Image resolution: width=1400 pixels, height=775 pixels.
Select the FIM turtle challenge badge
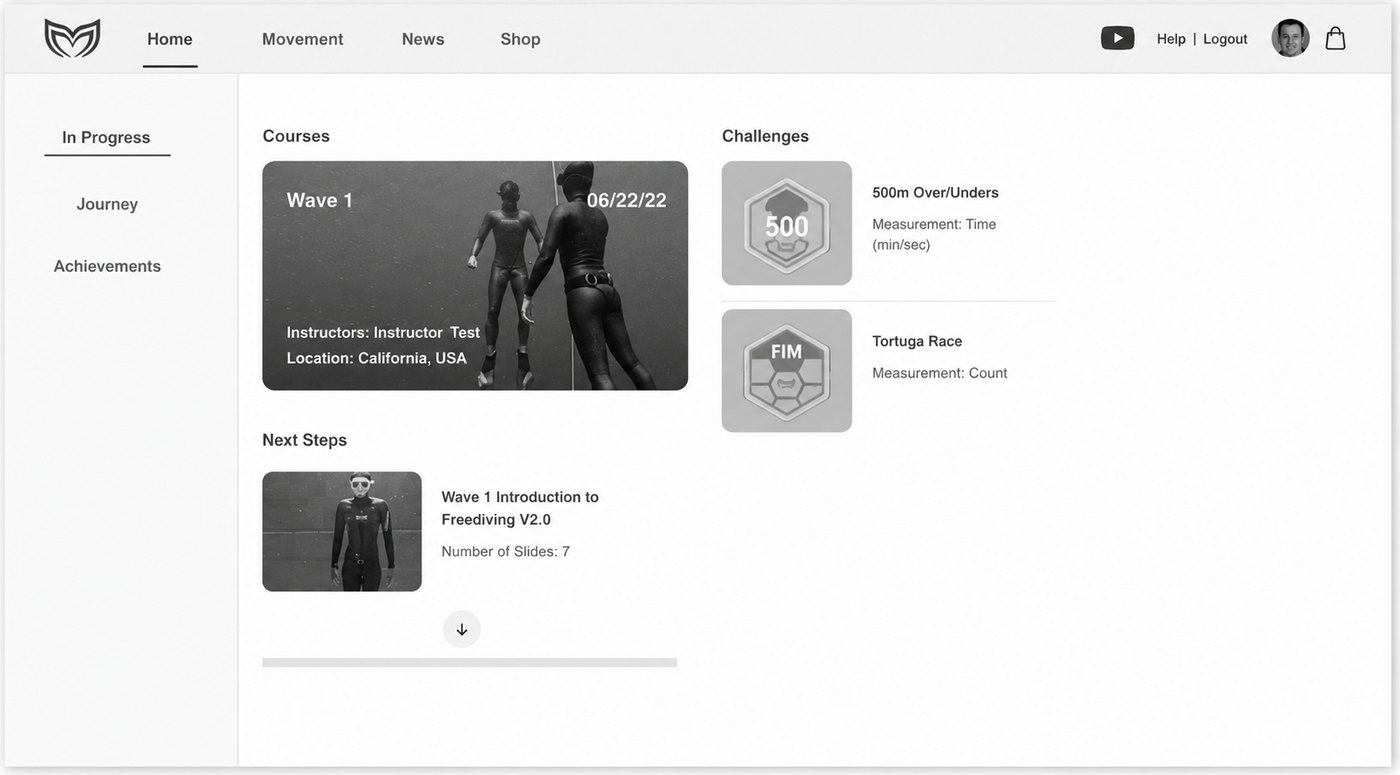(x=787, y=371)
